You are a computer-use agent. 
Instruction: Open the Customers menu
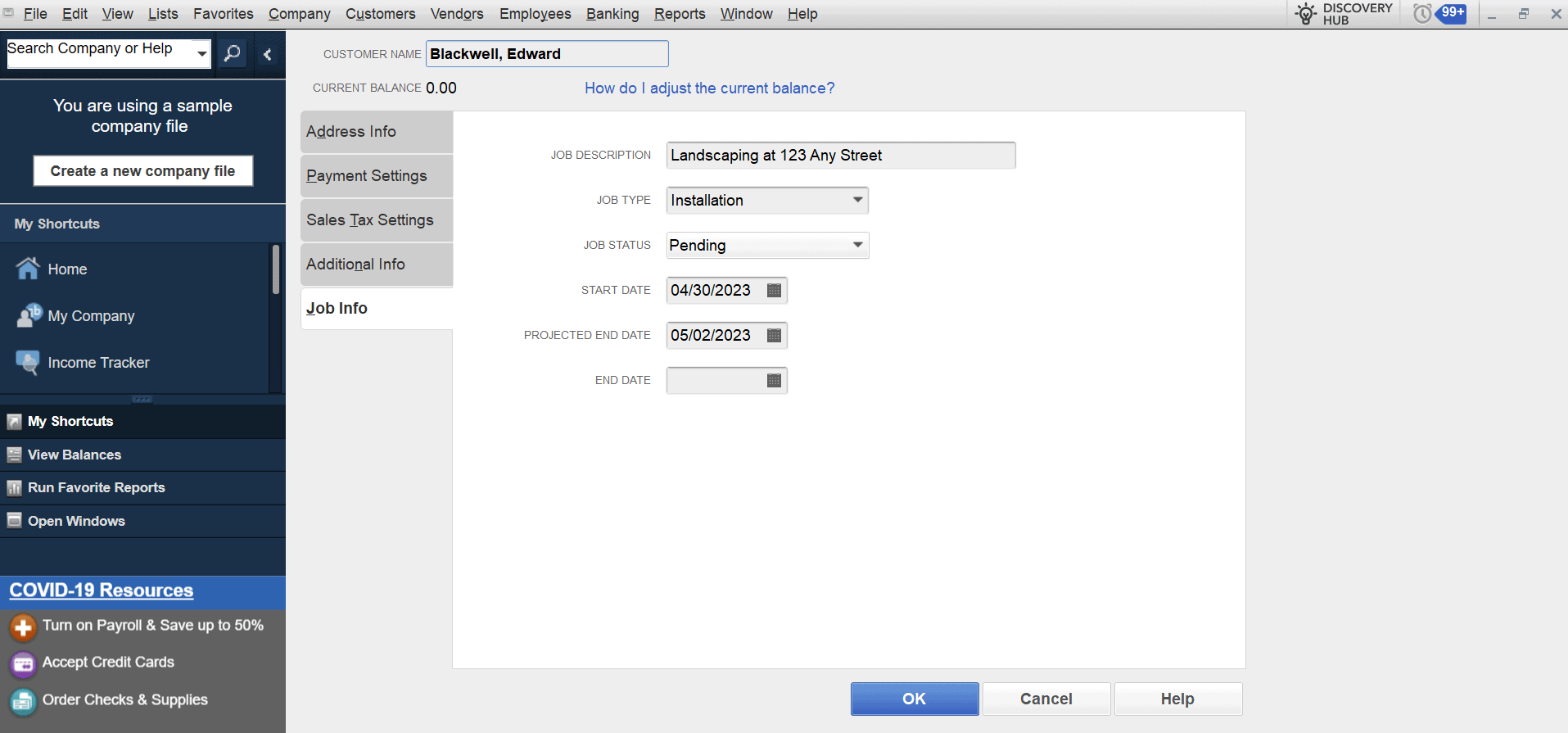pyautogui.click(x=380, y=14)
